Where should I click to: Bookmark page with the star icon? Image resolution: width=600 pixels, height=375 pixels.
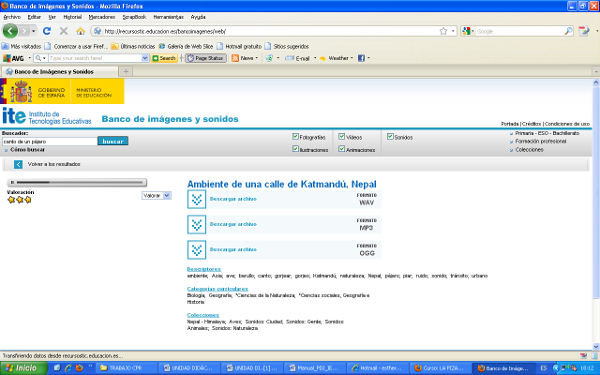point(443,31)
